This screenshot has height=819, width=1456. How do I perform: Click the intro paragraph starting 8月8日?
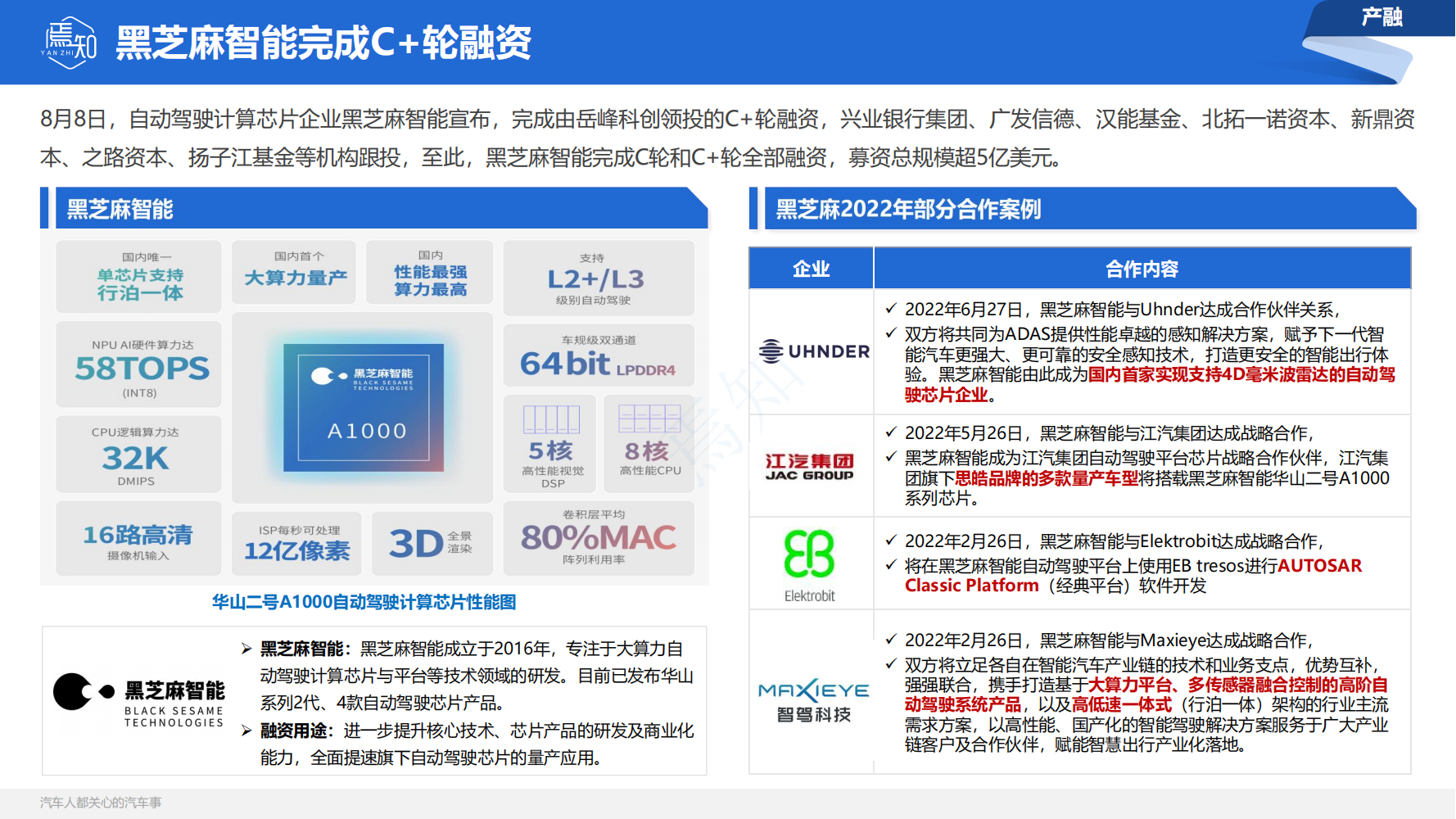click(x=727, y=138)
